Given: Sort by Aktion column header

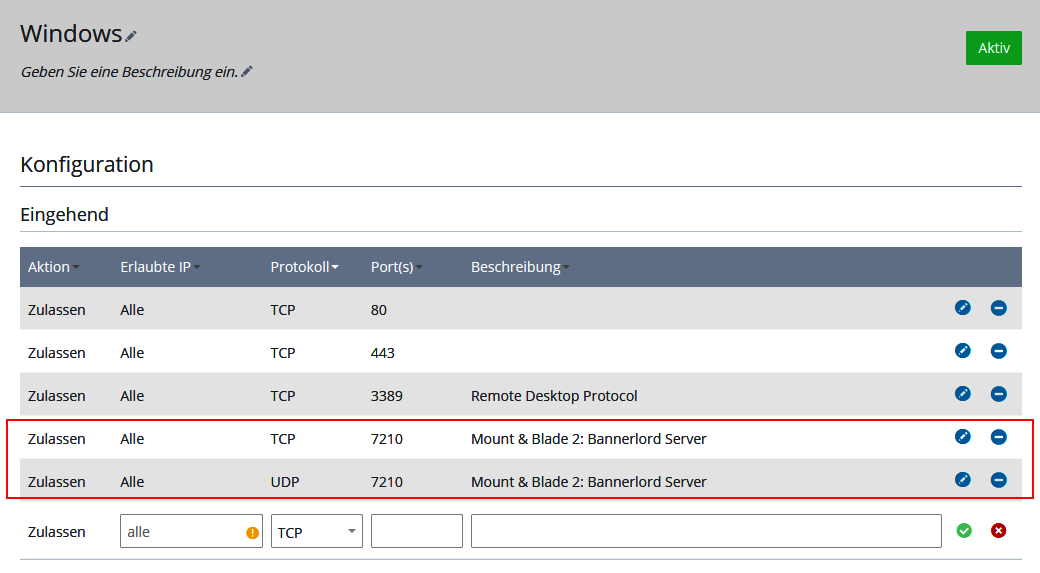Looking at the screenshot, I should coord(53,267).
